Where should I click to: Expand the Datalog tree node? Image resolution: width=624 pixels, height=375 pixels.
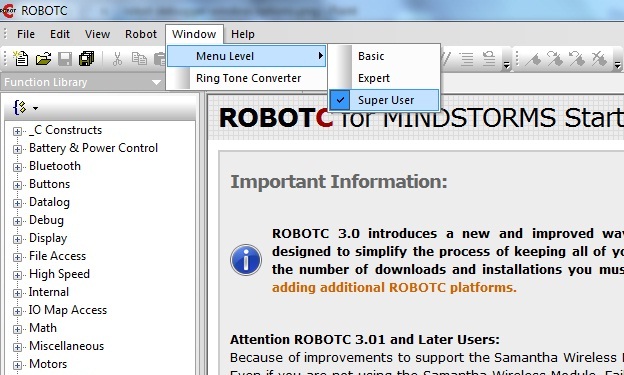tap(17, 203)
